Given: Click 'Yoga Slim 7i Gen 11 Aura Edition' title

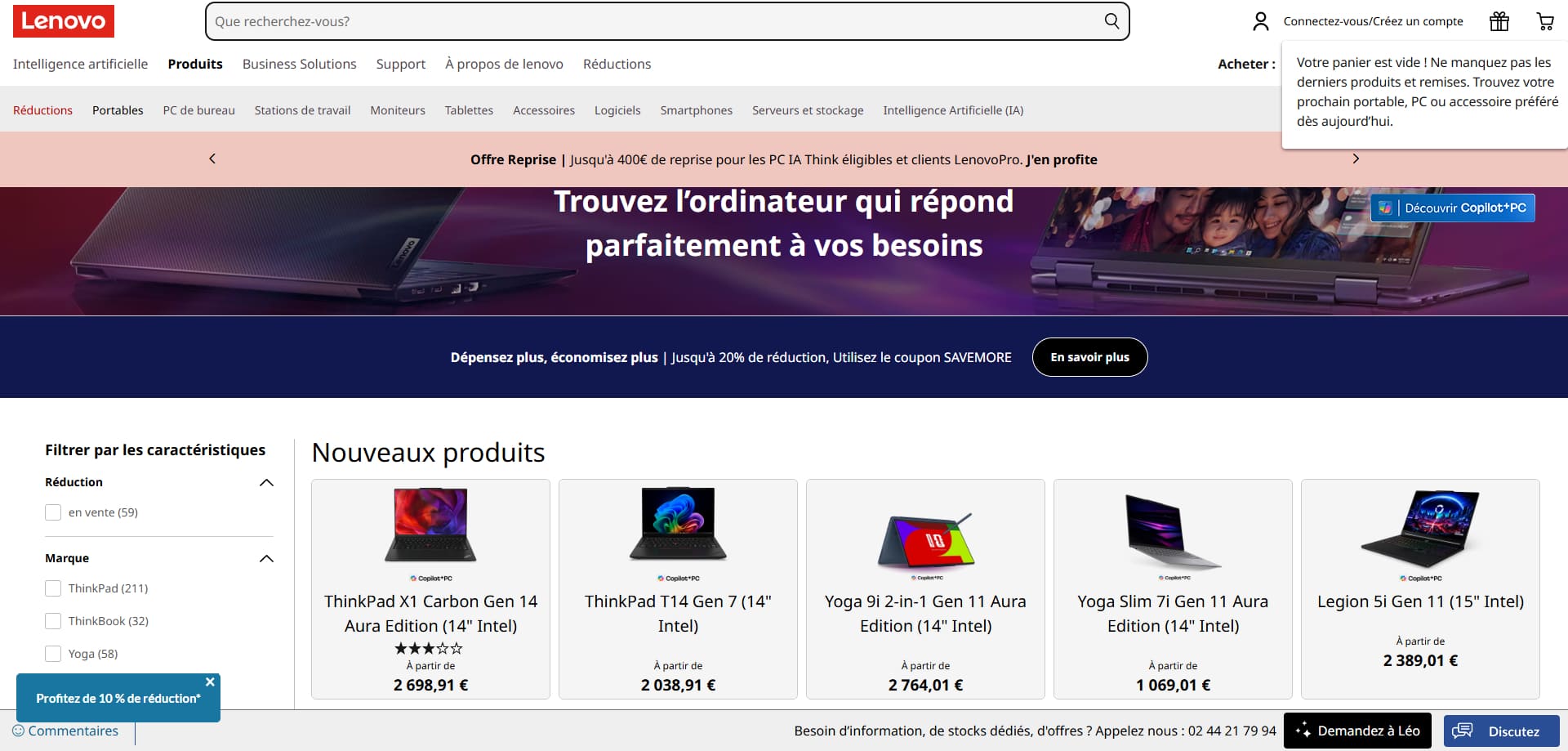Looking at the screenshot, I should coord(1173,614).
